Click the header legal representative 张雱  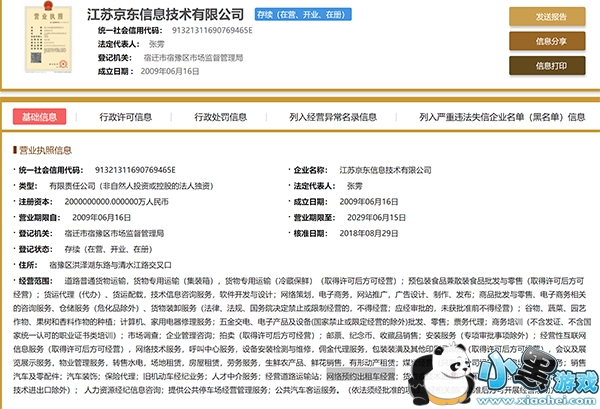tap(157, 44)
